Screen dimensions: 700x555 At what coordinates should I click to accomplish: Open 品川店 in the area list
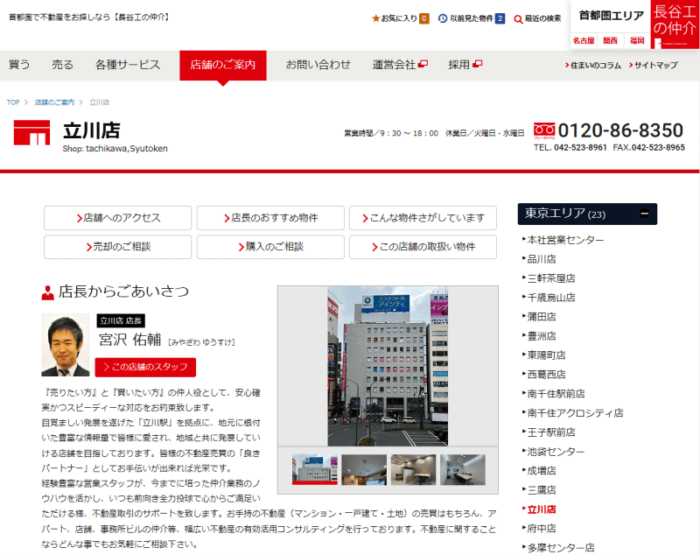[541, 259]
